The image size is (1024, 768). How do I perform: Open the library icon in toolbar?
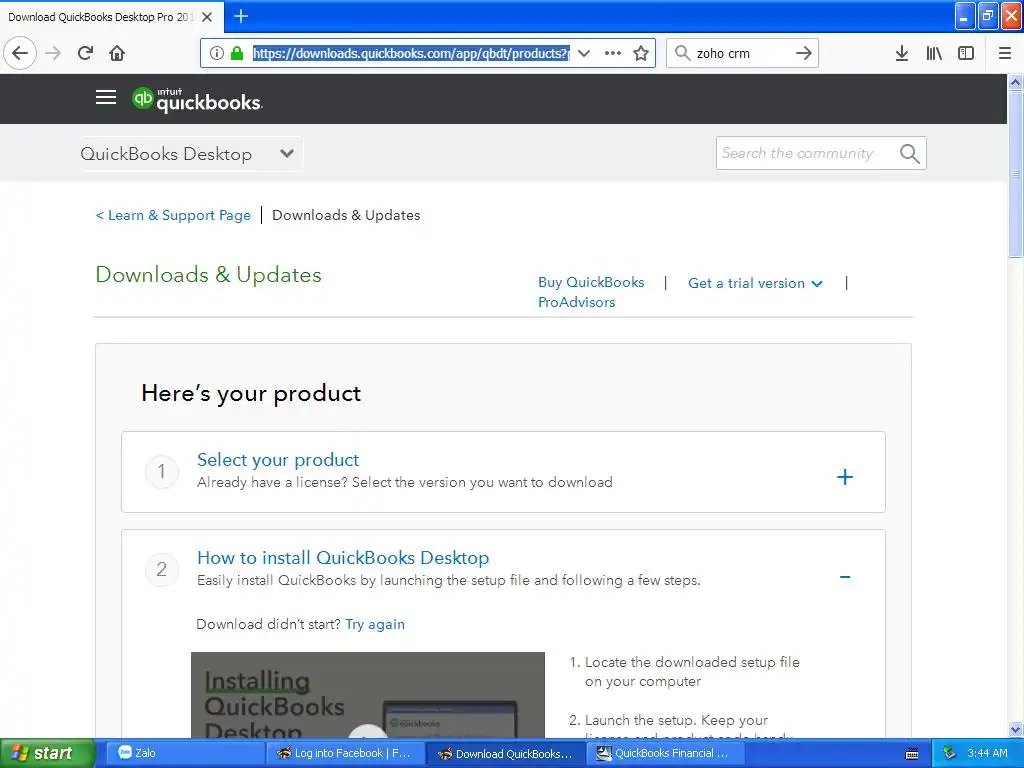tap(934, 53)
